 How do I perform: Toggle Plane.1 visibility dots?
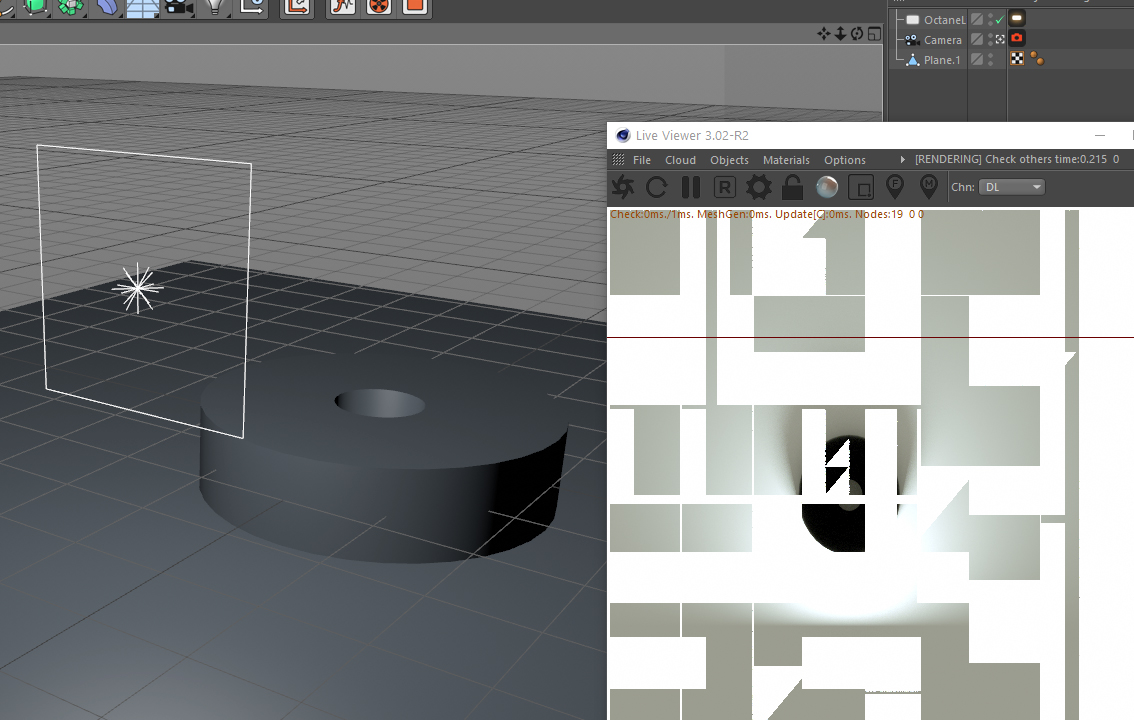990,59
